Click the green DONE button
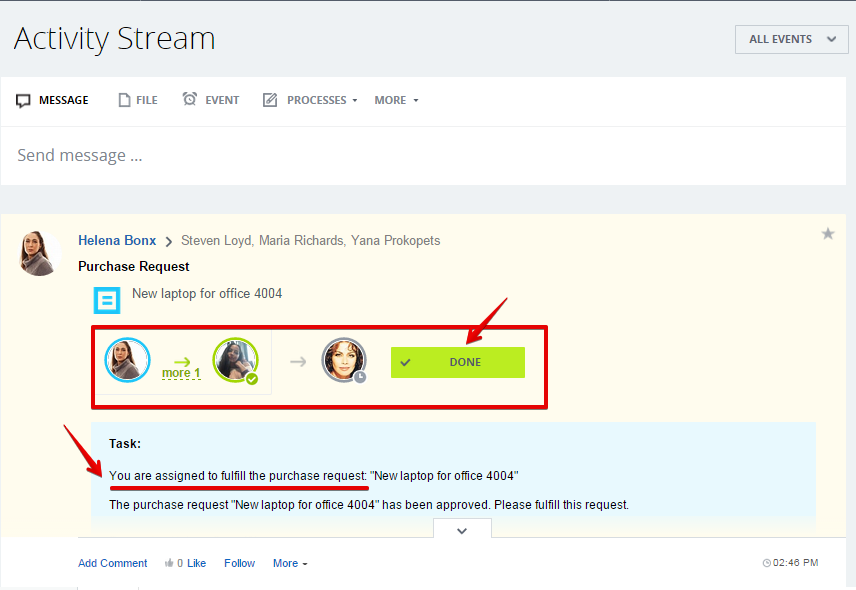The width and height of the screenshot is (856, 590). [457, 362]
